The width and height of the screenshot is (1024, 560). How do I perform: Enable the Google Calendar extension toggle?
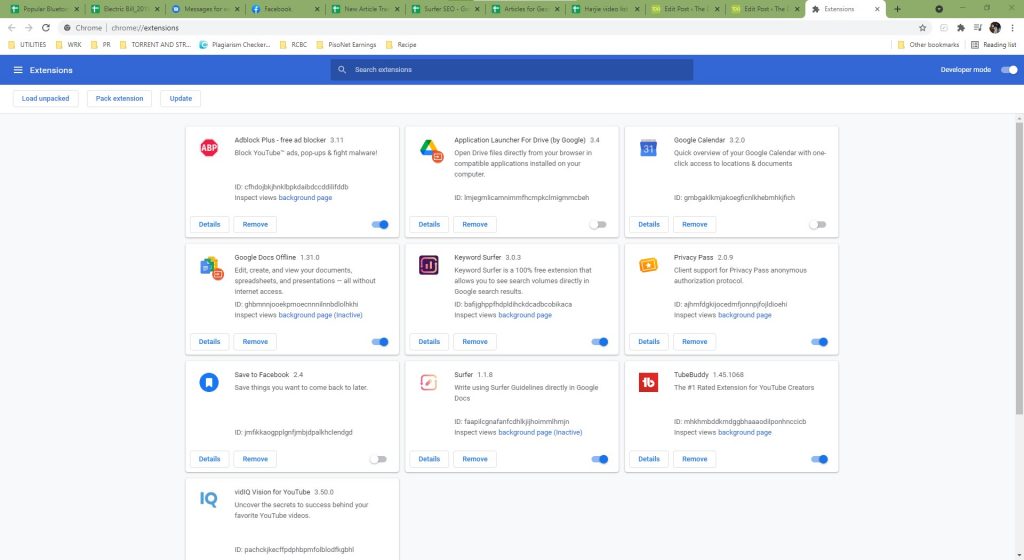click(x=818, y=225)
